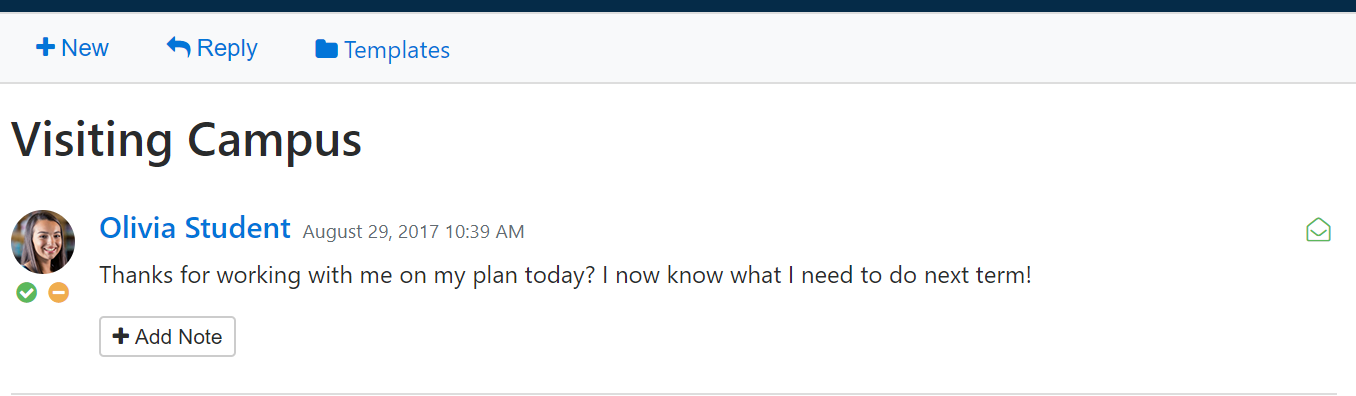
Task: Click the Visiting Campus conversation title
Action: (186, 140)
